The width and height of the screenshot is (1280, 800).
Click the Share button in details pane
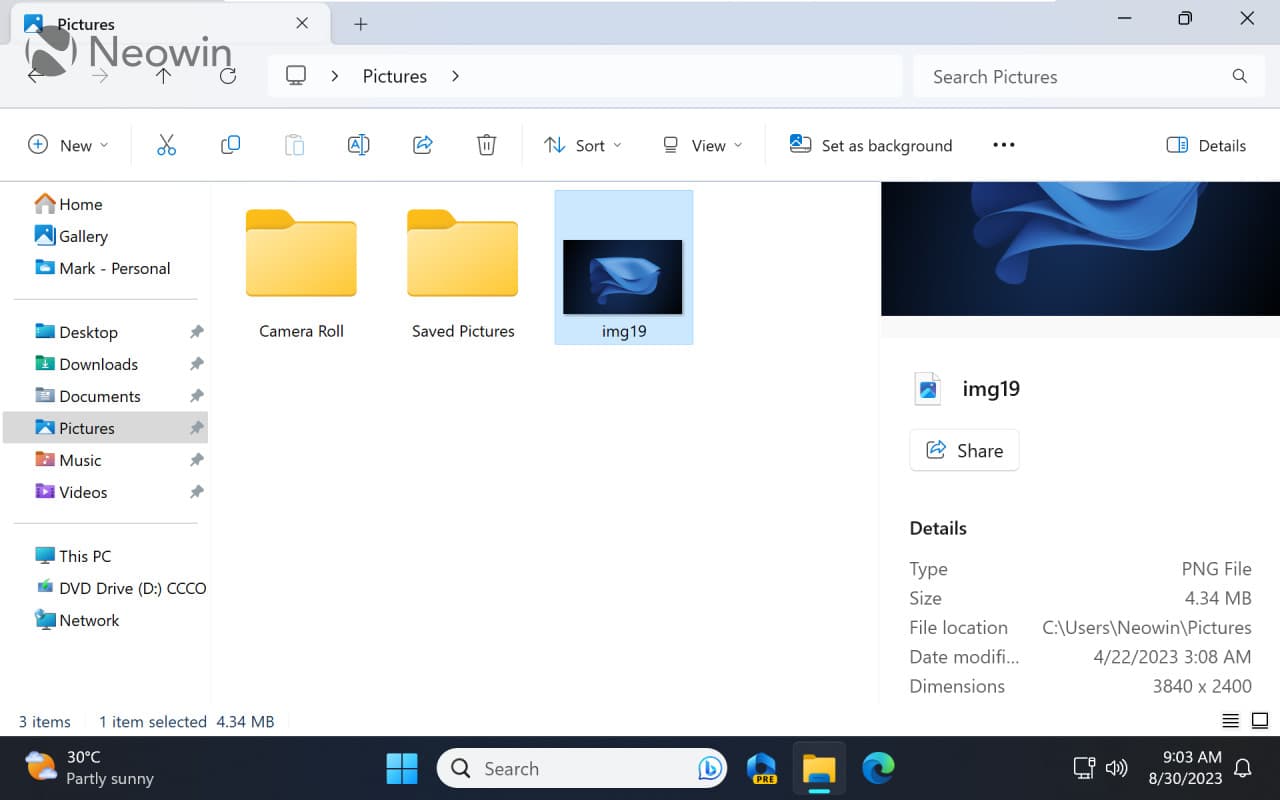963,450
